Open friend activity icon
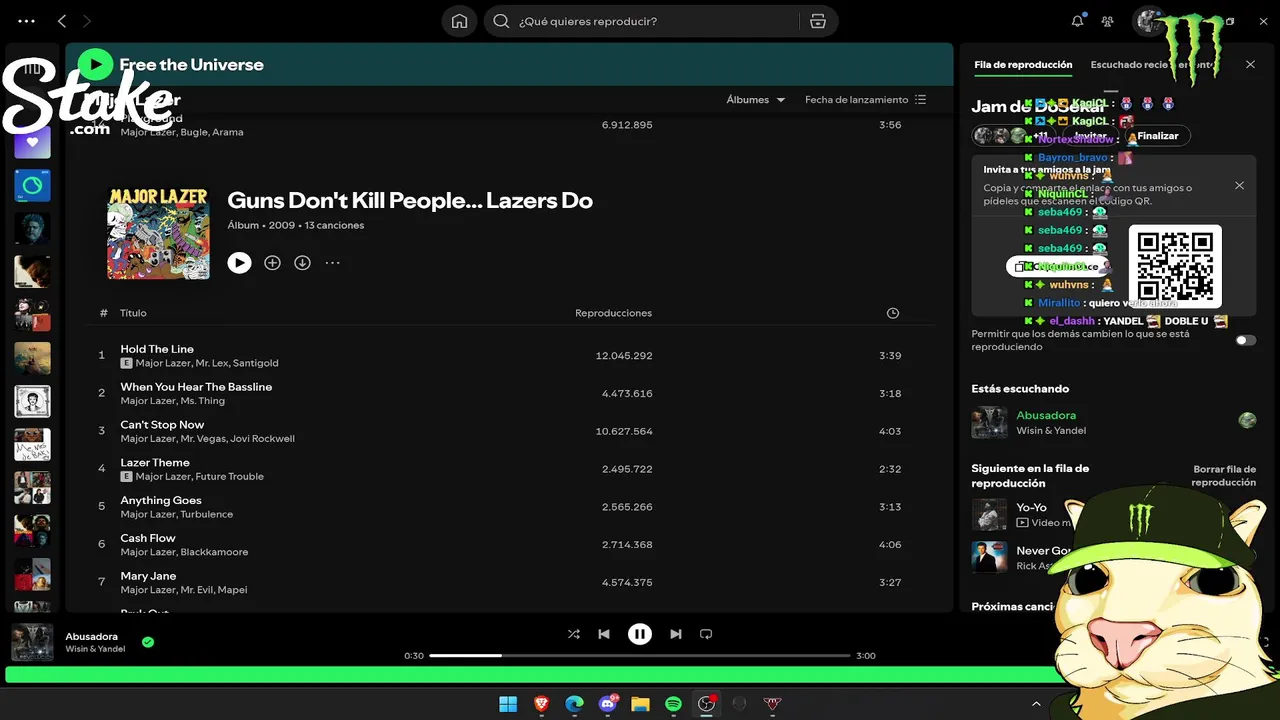 pyautogui.click(x=1107, y=21)
